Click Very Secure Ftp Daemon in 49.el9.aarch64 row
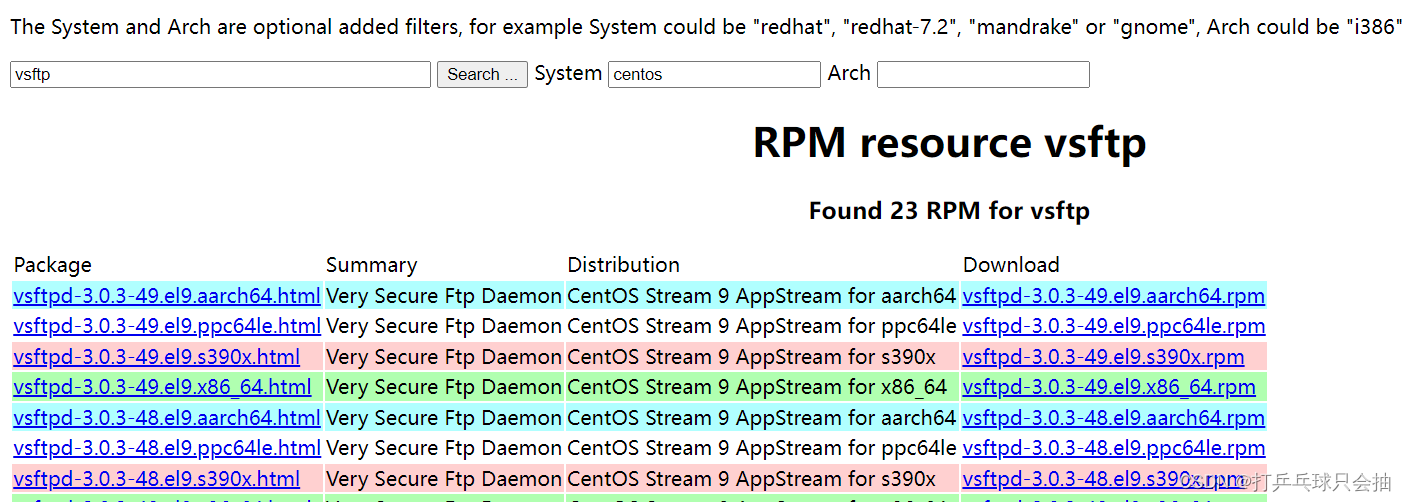 click(x=444, y=296)
